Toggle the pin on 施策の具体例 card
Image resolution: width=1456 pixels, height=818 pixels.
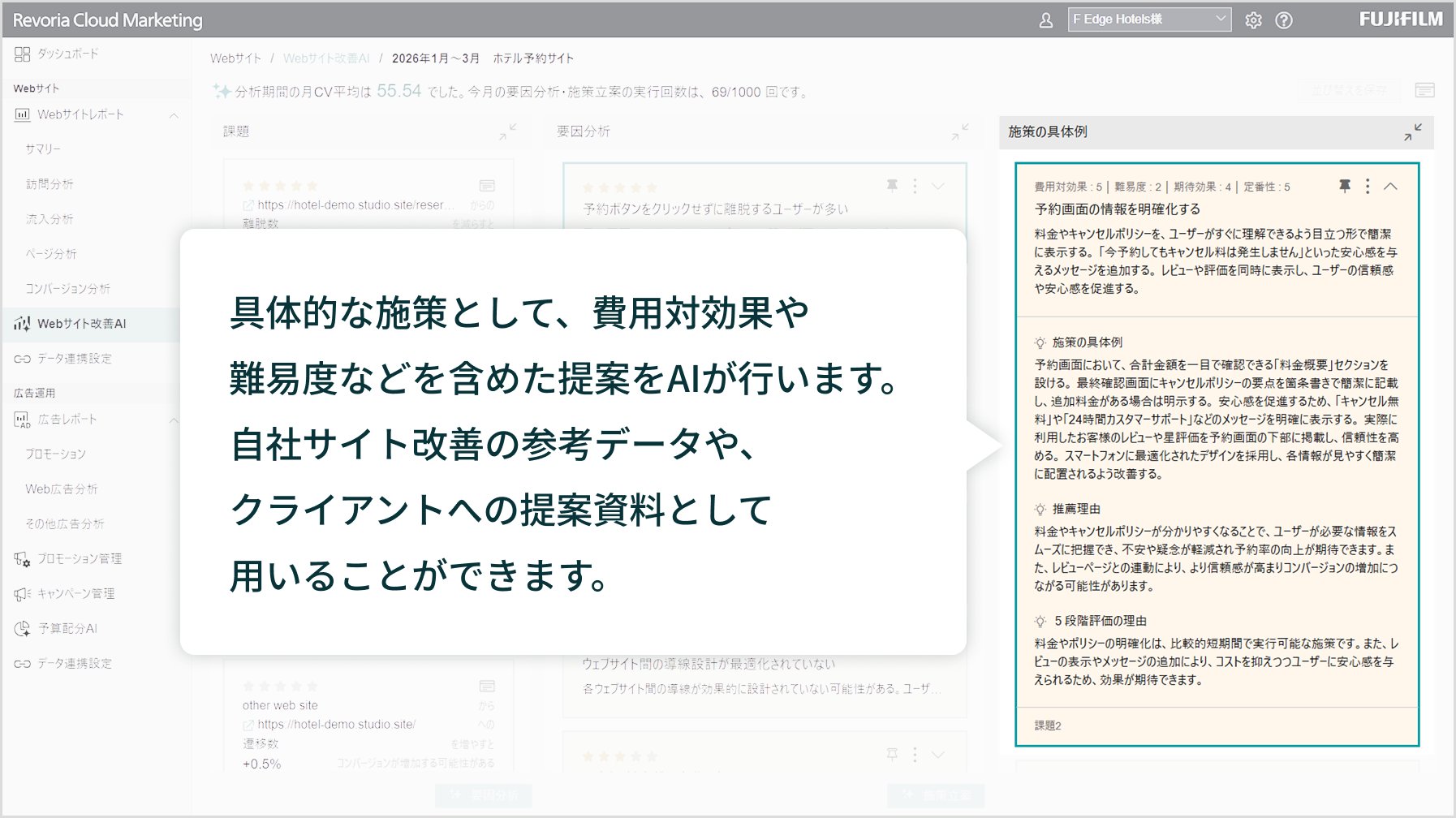click(1345, 186)
